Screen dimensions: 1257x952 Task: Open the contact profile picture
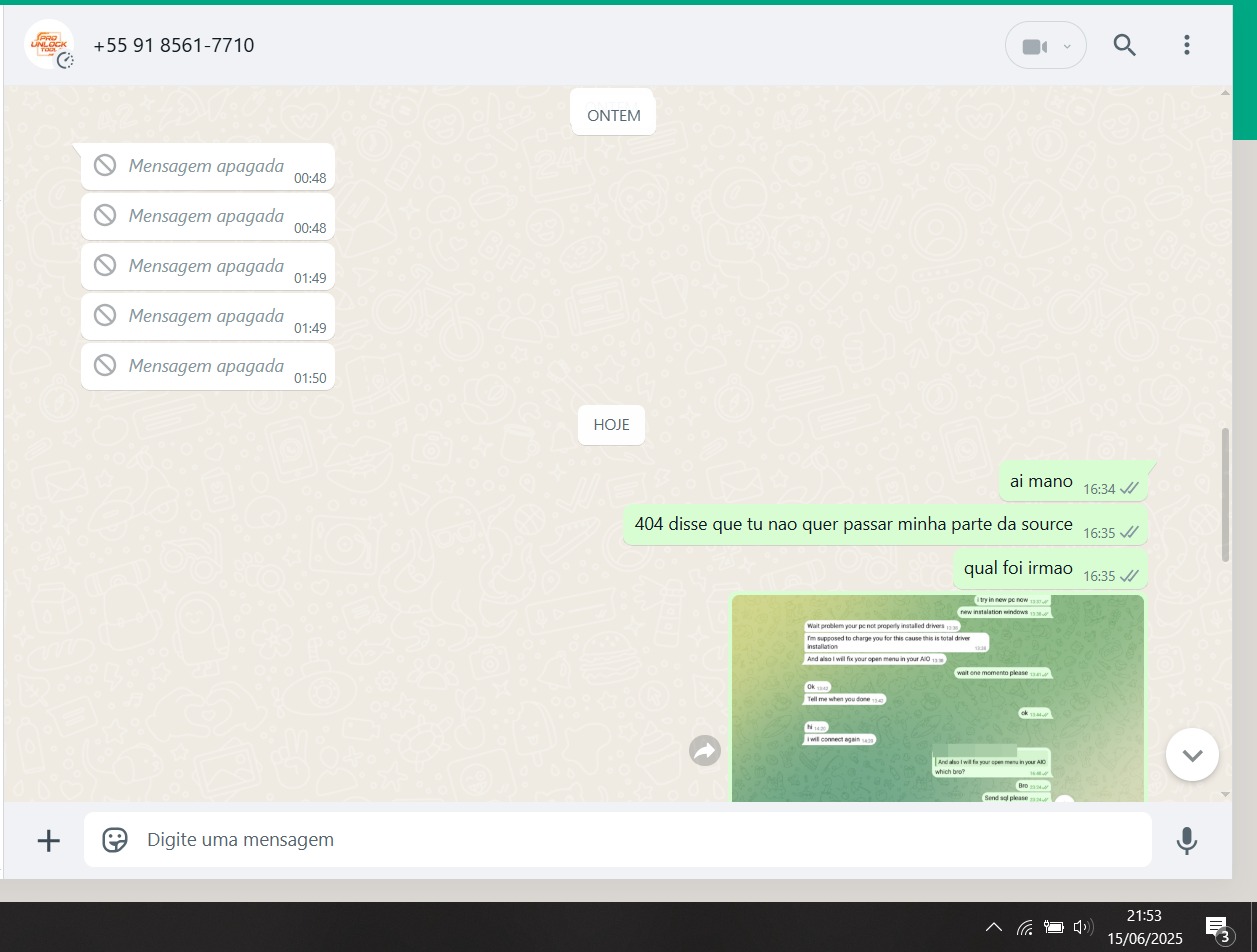(x=49, y=45)
